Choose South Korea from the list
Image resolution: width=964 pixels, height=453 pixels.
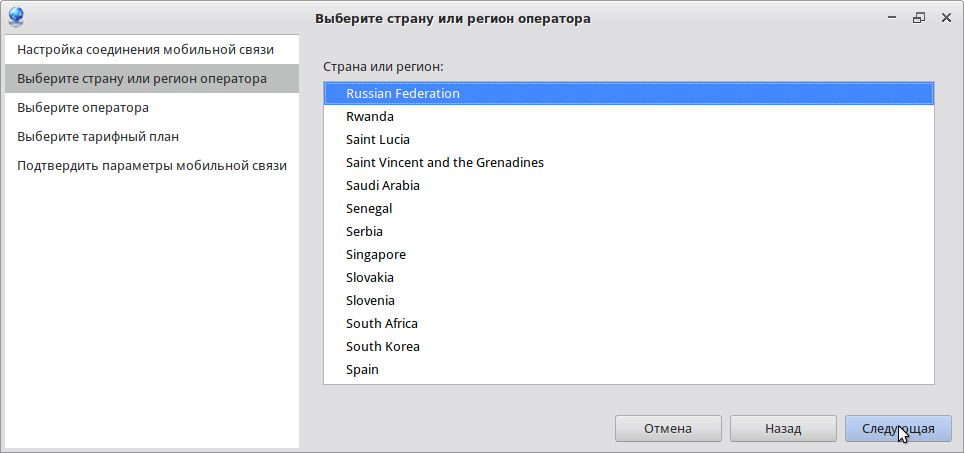pos(383,346)
